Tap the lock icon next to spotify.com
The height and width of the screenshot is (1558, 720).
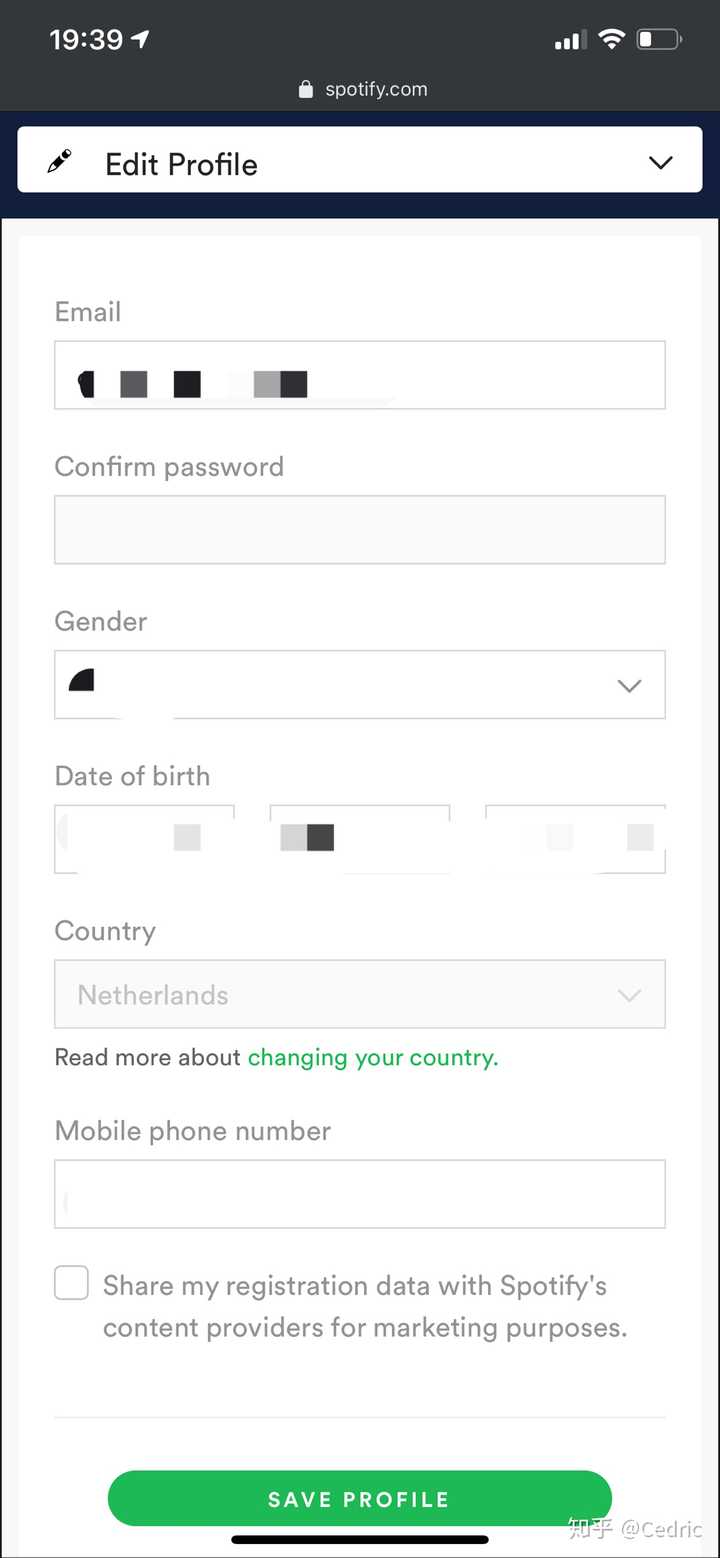306,90
